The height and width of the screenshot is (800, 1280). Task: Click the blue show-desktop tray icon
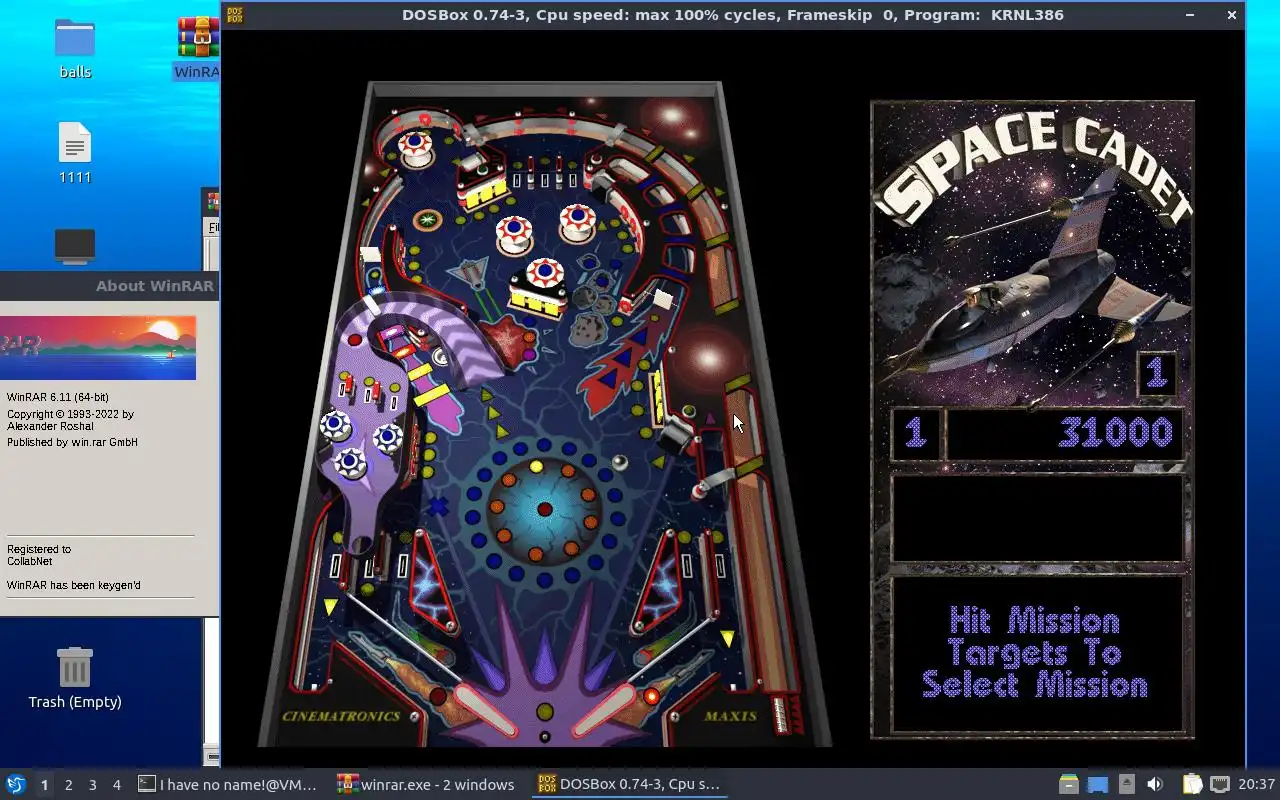point(1098,785)
